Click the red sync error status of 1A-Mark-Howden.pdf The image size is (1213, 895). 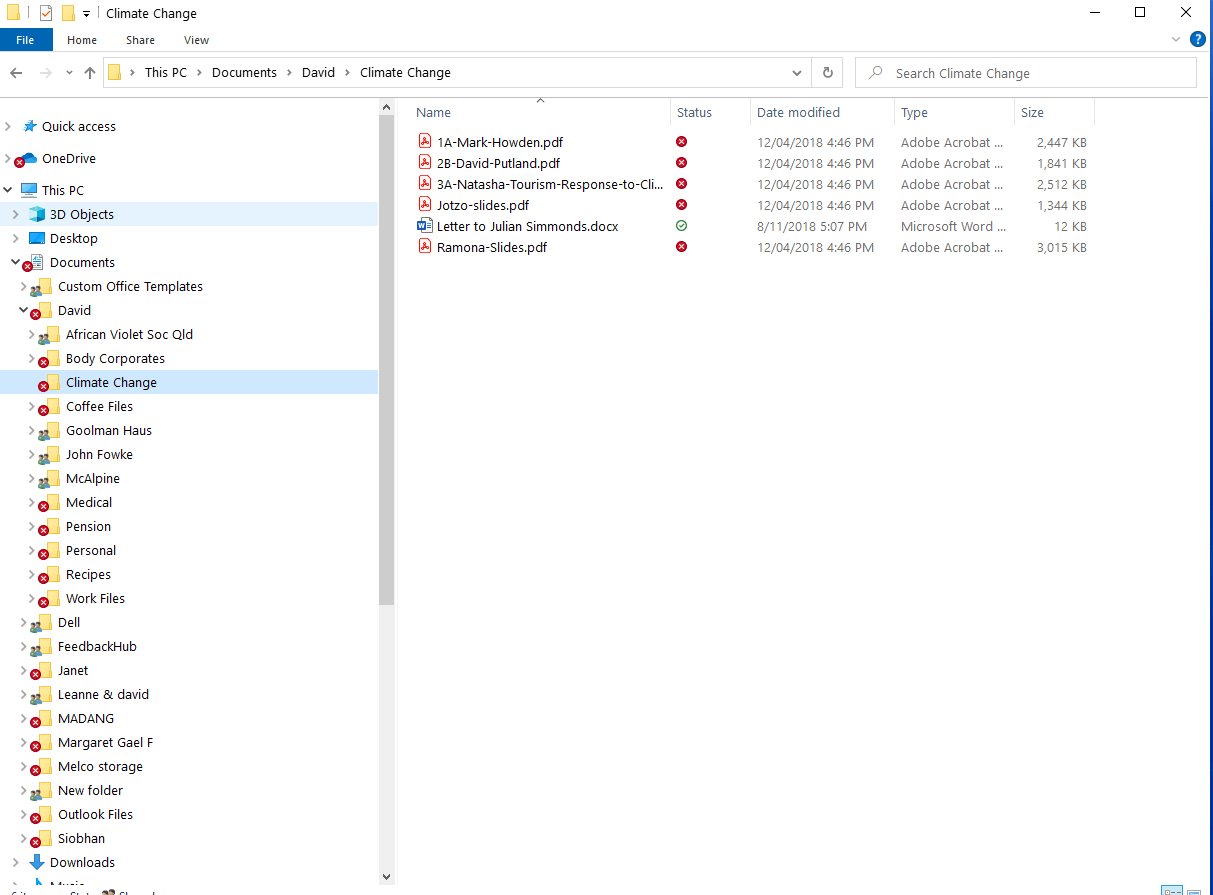[681, 142]
